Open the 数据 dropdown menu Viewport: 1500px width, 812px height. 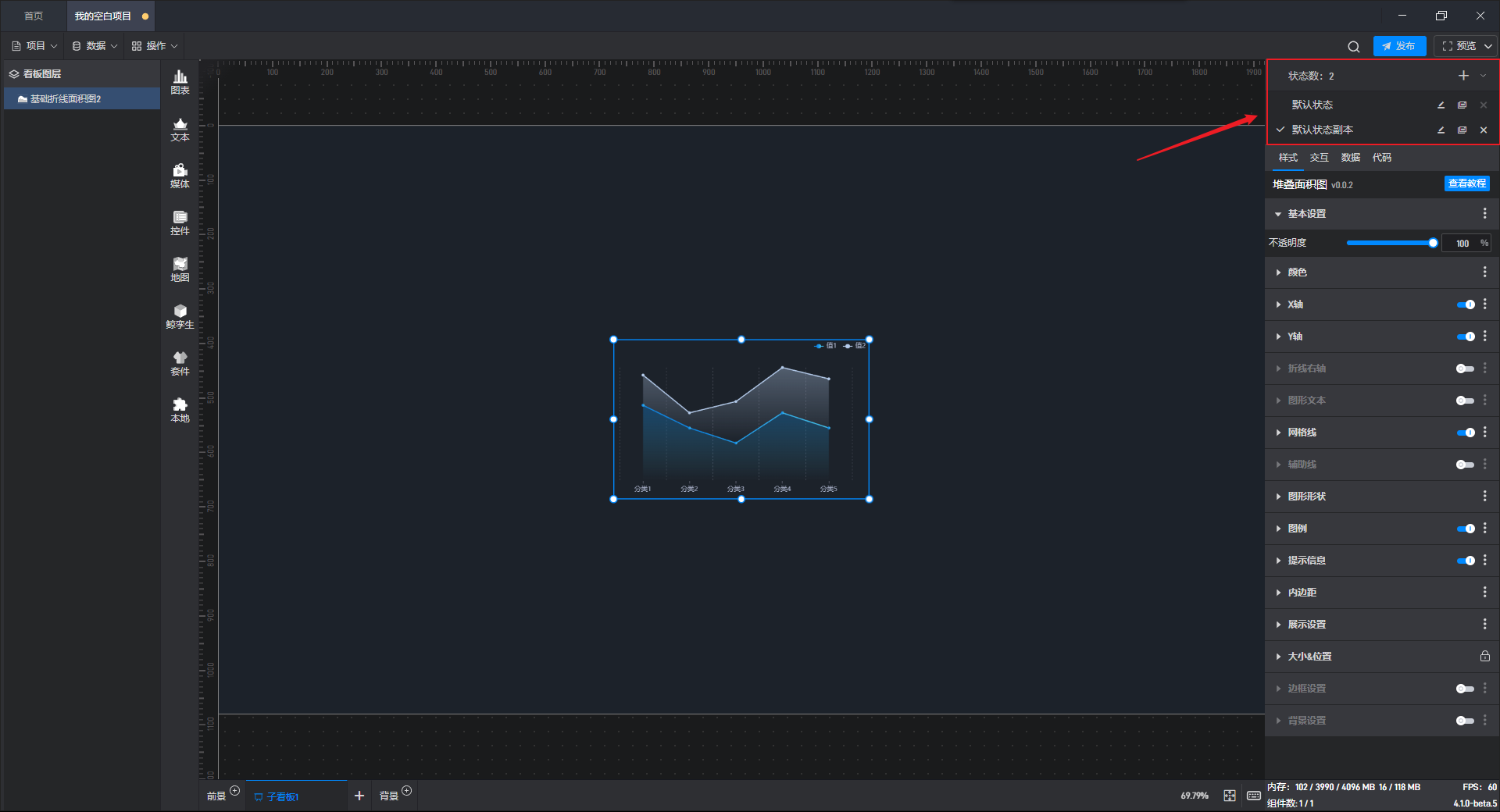[95, 46]
